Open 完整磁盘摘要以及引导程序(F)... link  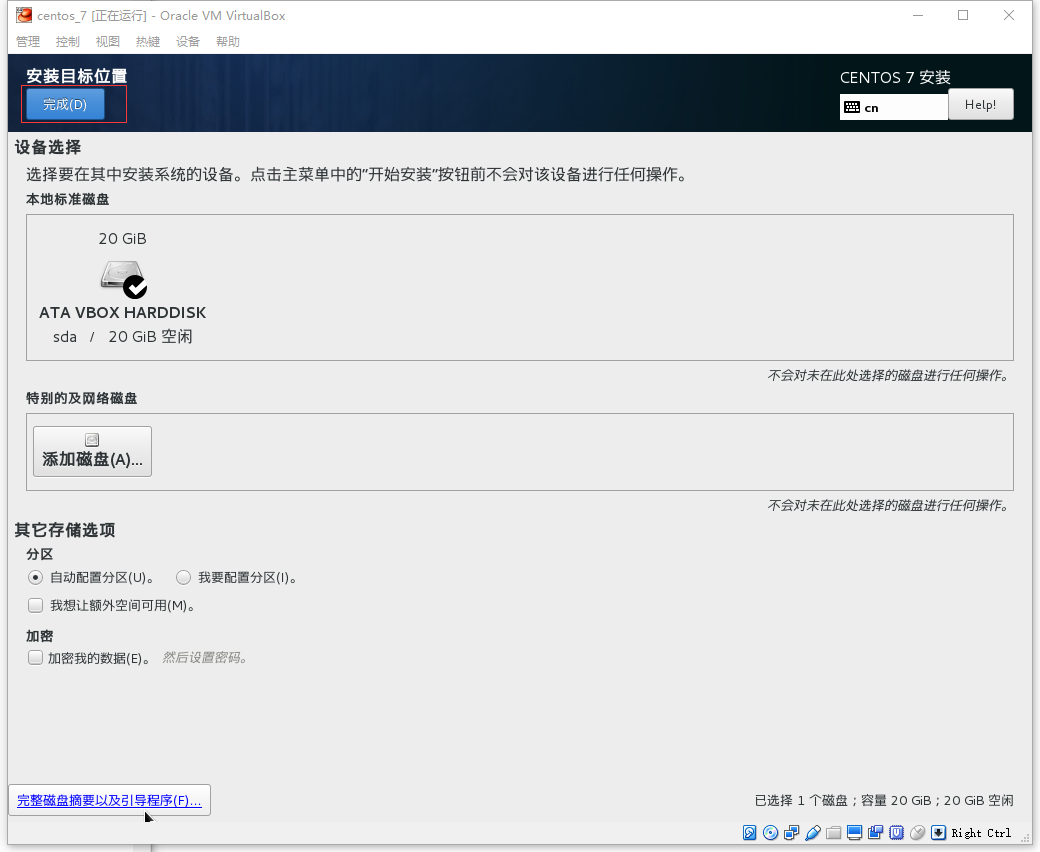[109, 800]
